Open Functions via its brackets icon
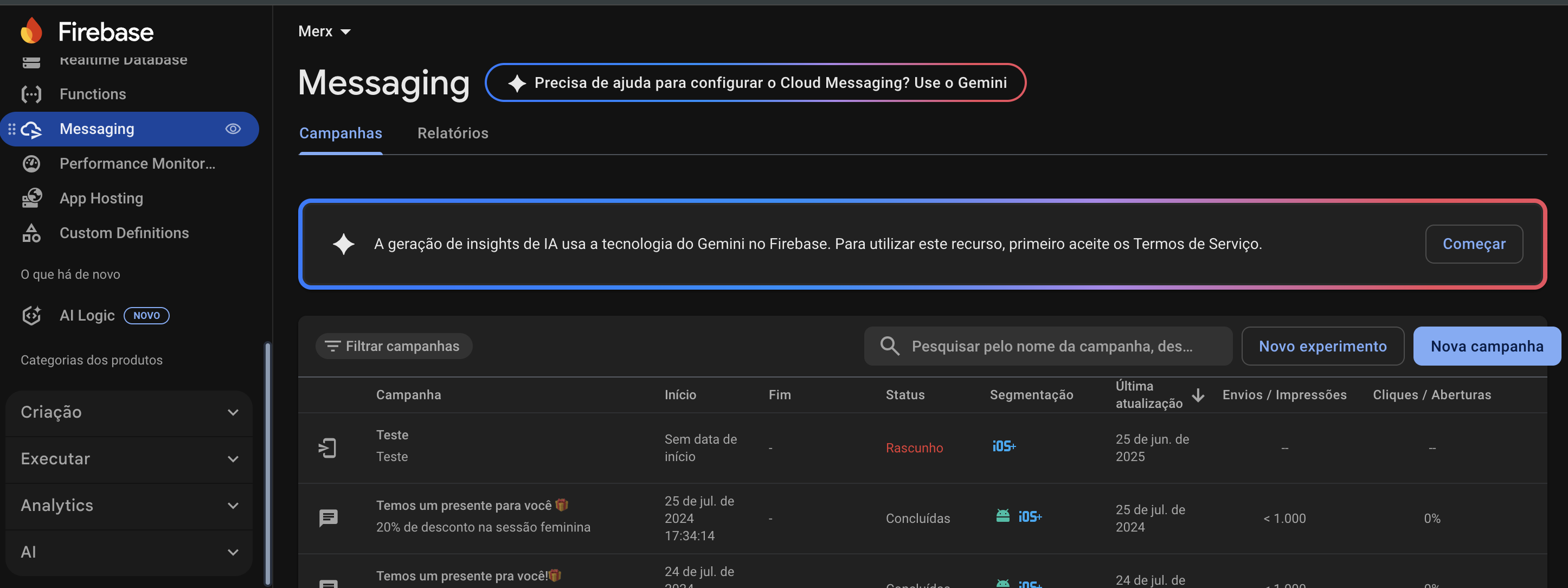This screenshot has height=588, width=1568. 31,94
